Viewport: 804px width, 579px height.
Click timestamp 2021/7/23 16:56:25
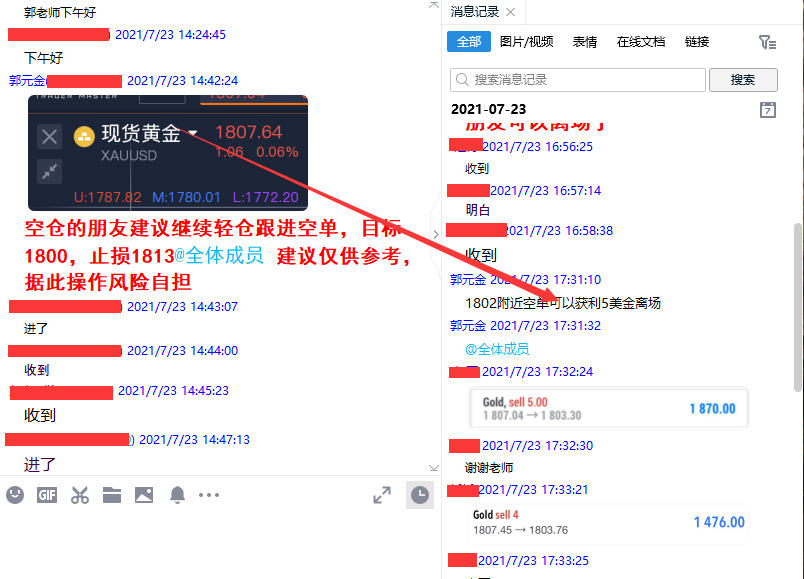[x=537, y=147]
